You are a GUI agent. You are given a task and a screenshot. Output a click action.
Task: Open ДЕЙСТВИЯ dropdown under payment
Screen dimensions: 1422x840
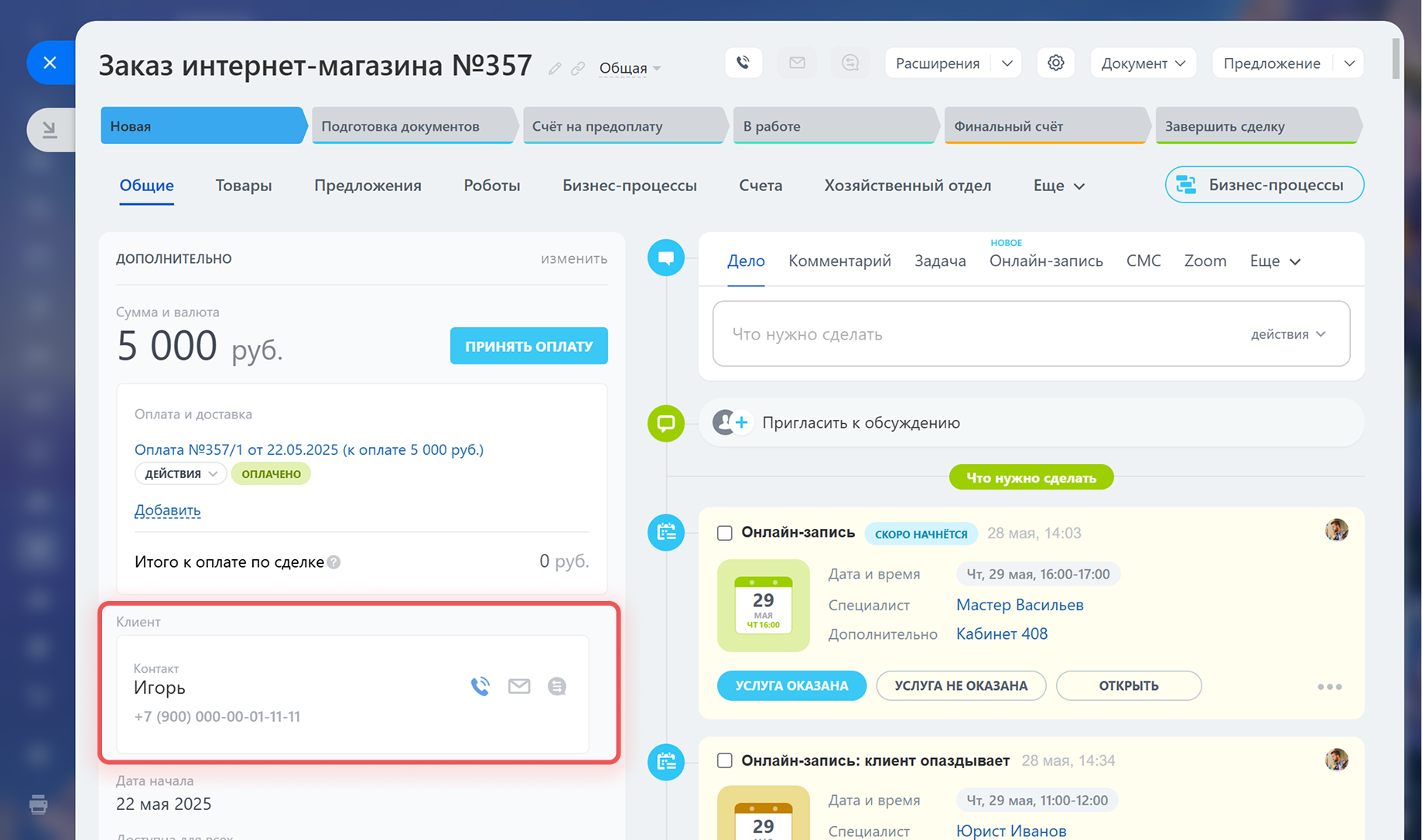[181, 474]
